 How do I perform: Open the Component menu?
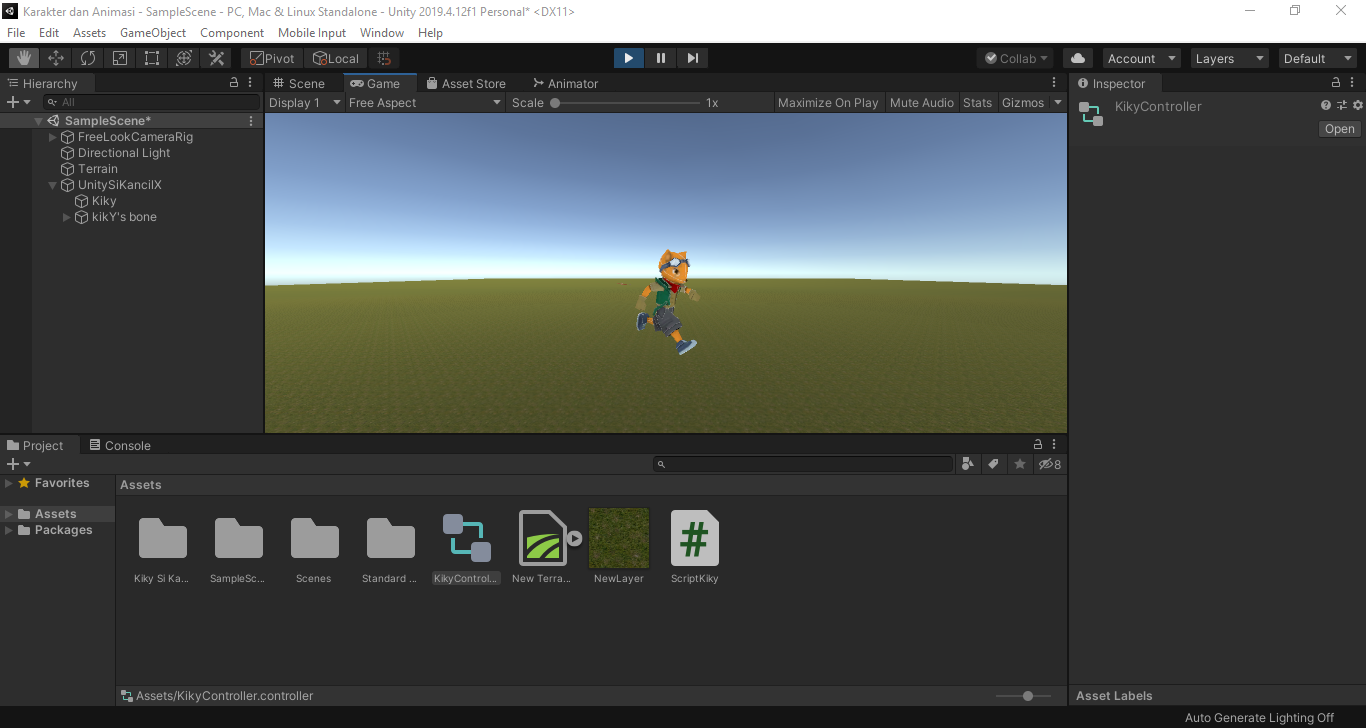[x=232, y=33]
